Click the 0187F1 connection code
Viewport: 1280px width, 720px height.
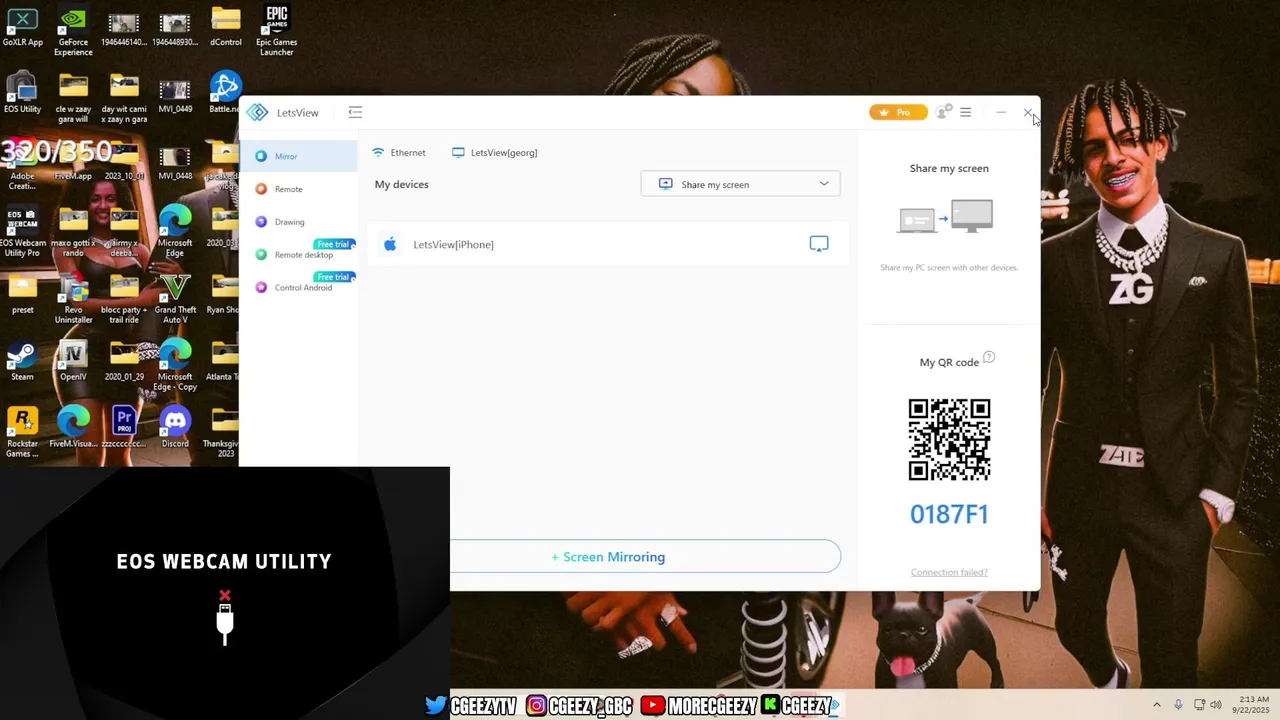949,514
